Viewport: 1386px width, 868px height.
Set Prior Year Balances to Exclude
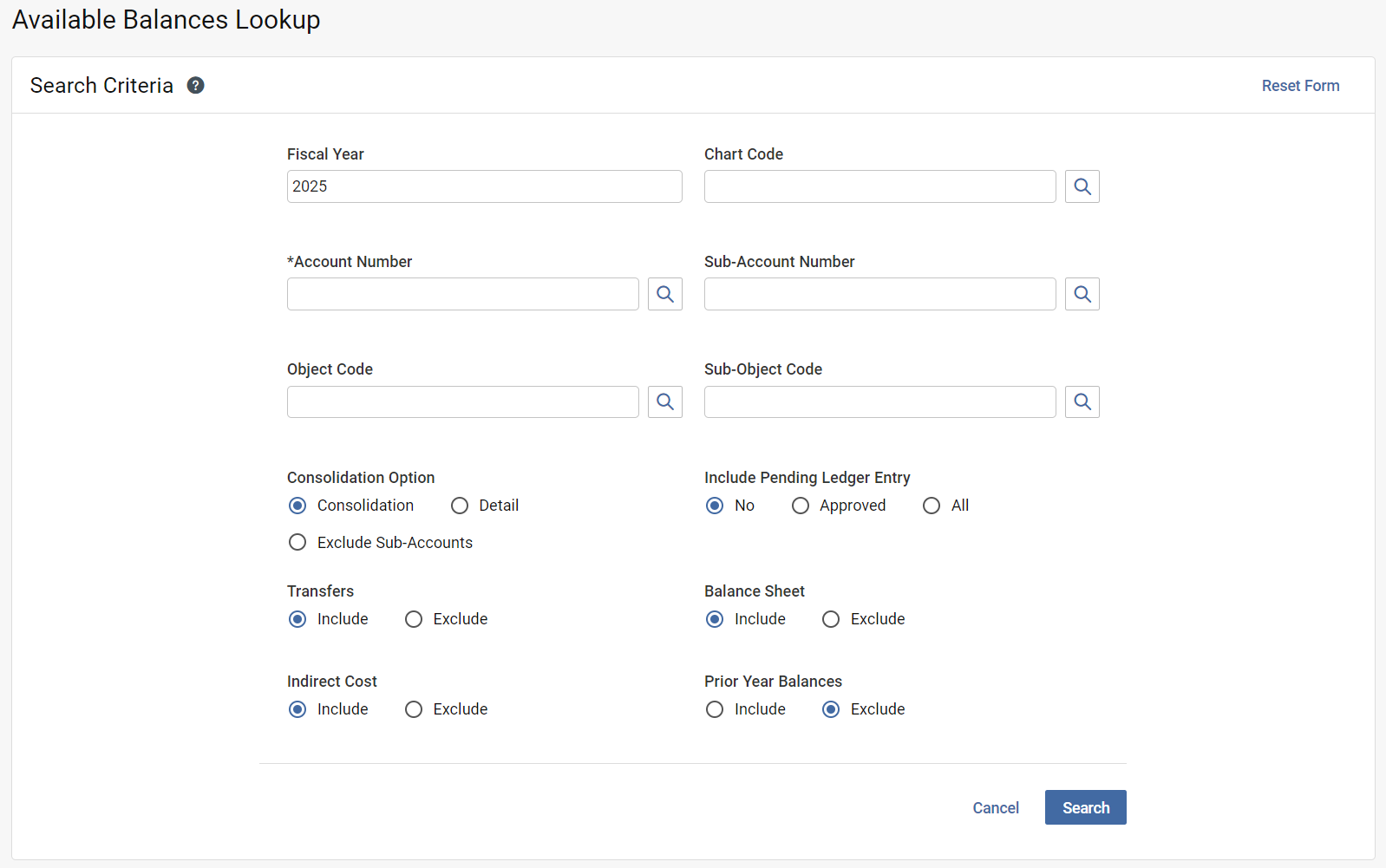(831, 709)
